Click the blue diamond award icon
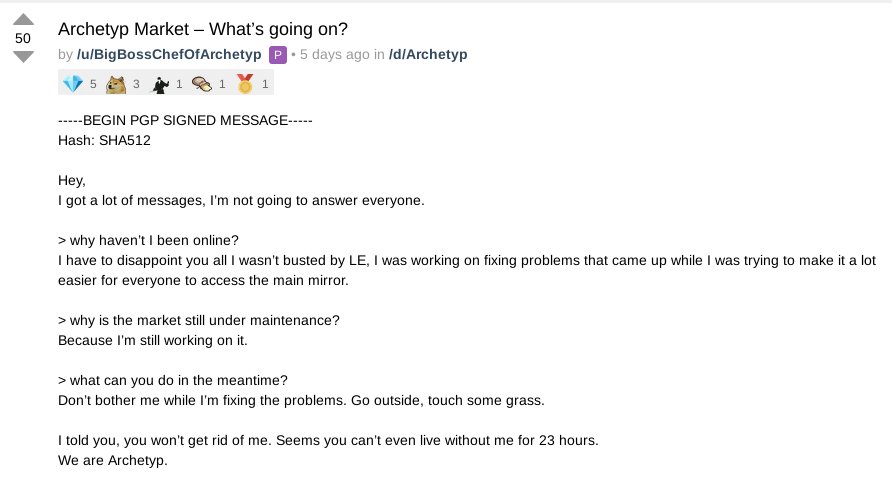Image resolution: width=892 pixels, height=481 pixels. tap(73, 84)
